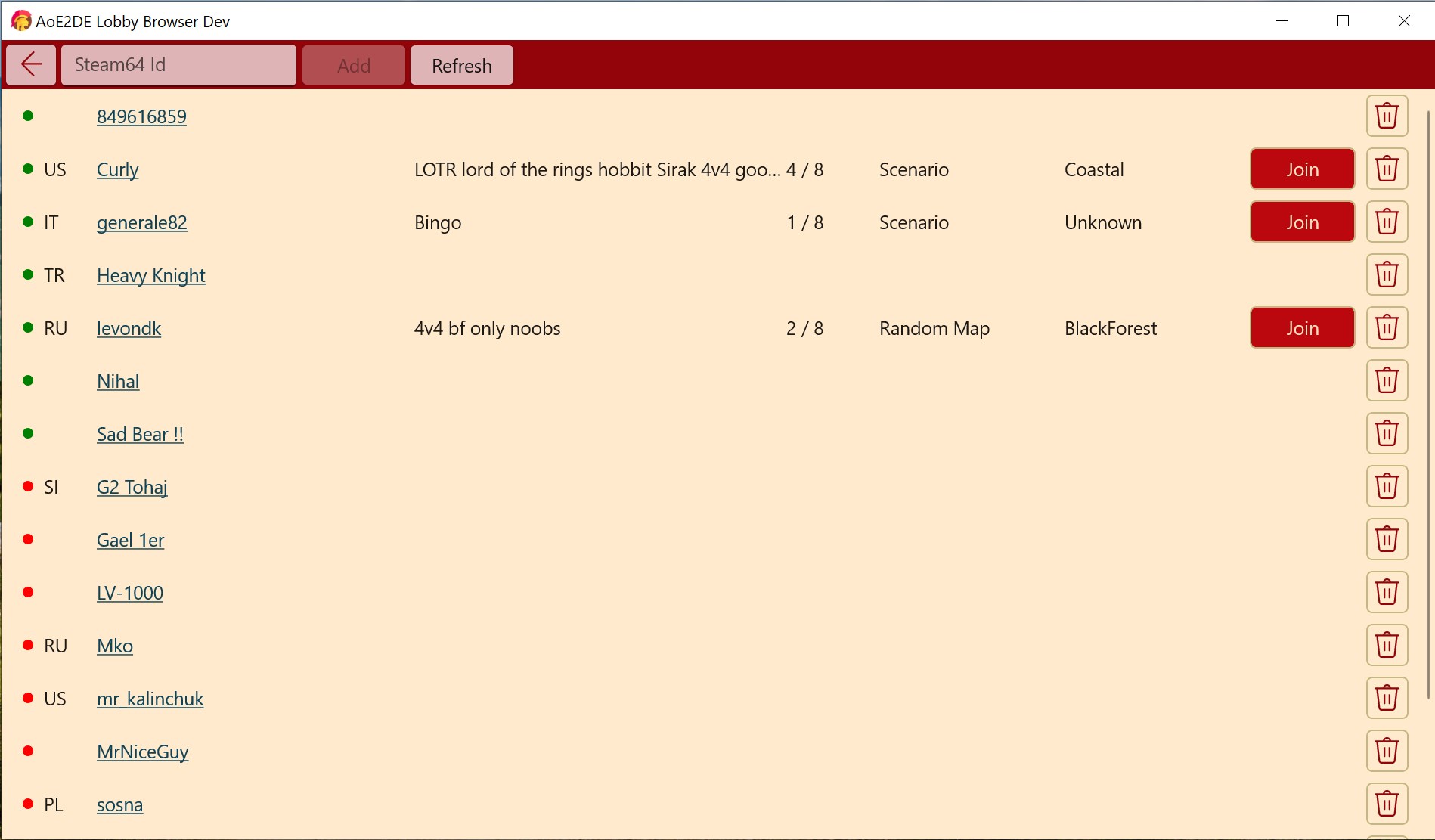Join levondk's 4v4 bf lobby
The width and height of the screenshot is (1435, 840).
coord(1302,327)
